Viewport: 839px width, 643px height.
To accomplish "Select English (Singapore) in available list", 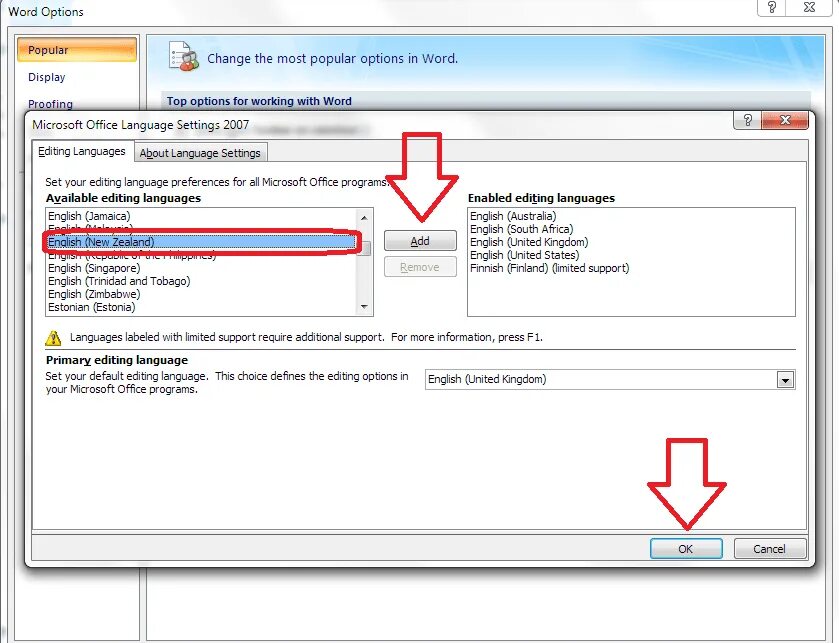I will (201, 268).
